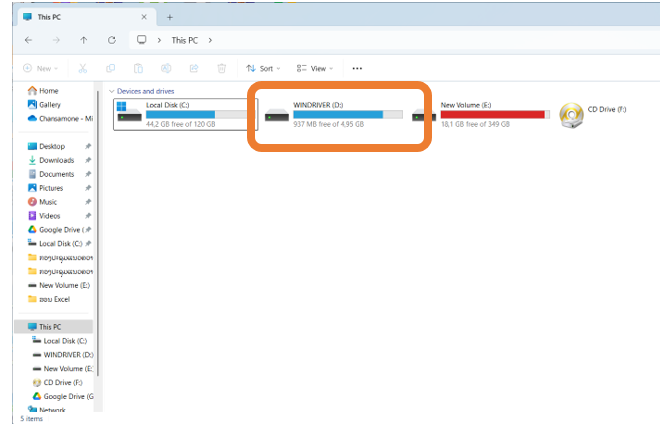Select Gallery in the sidebar
Screen dimensions: 660x428
click(x=49, y=104)
